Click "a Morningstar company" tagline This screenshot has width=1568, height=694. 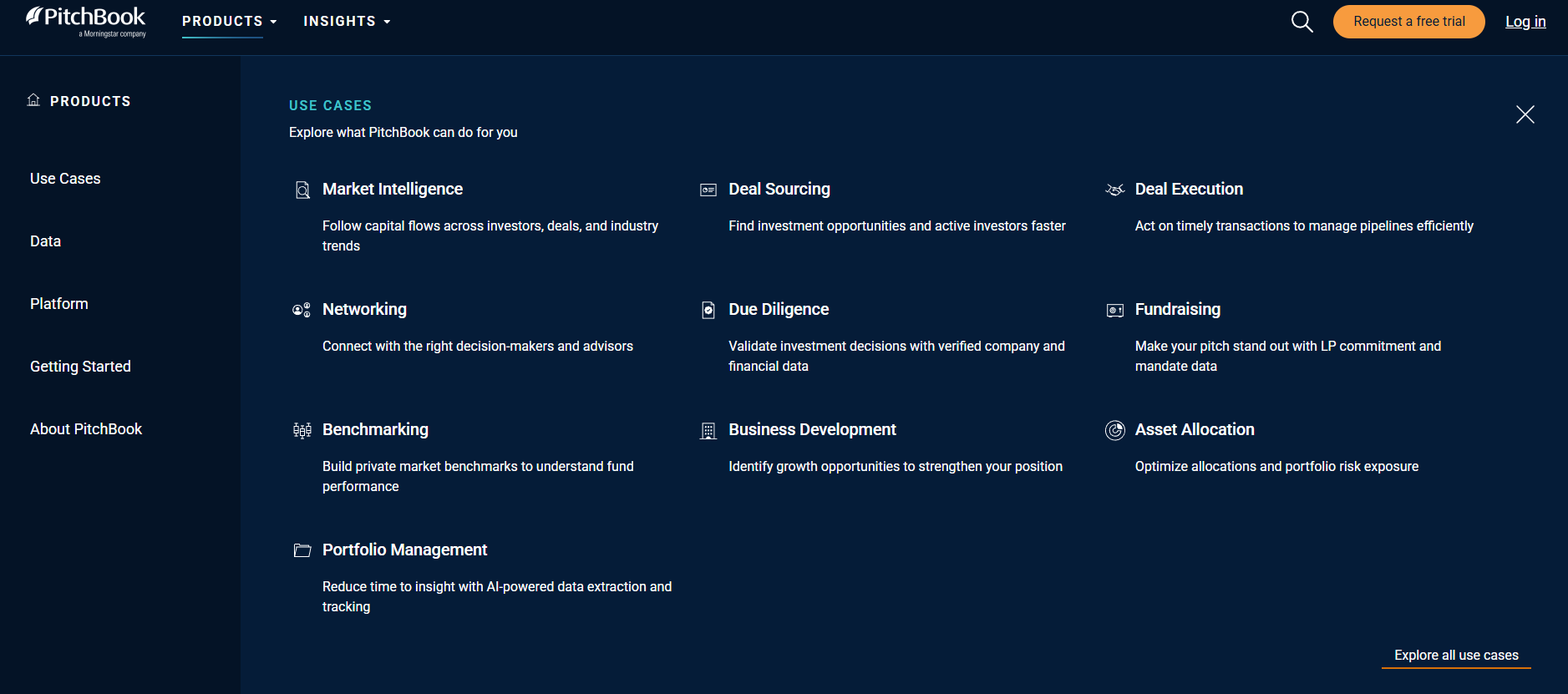pos(113,34)
